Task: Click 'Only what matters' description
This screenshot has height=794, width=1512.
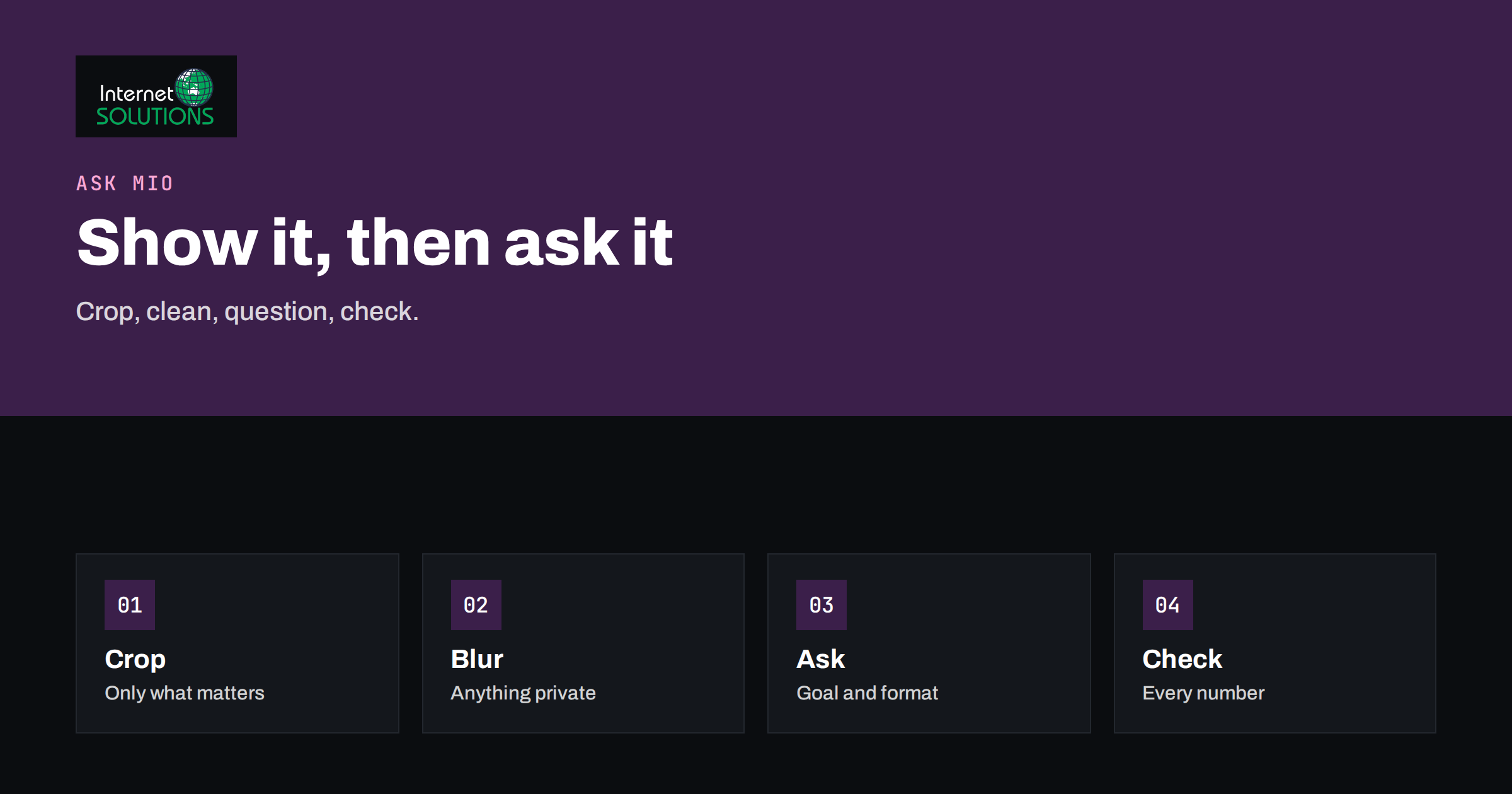Action: [185, 693]
